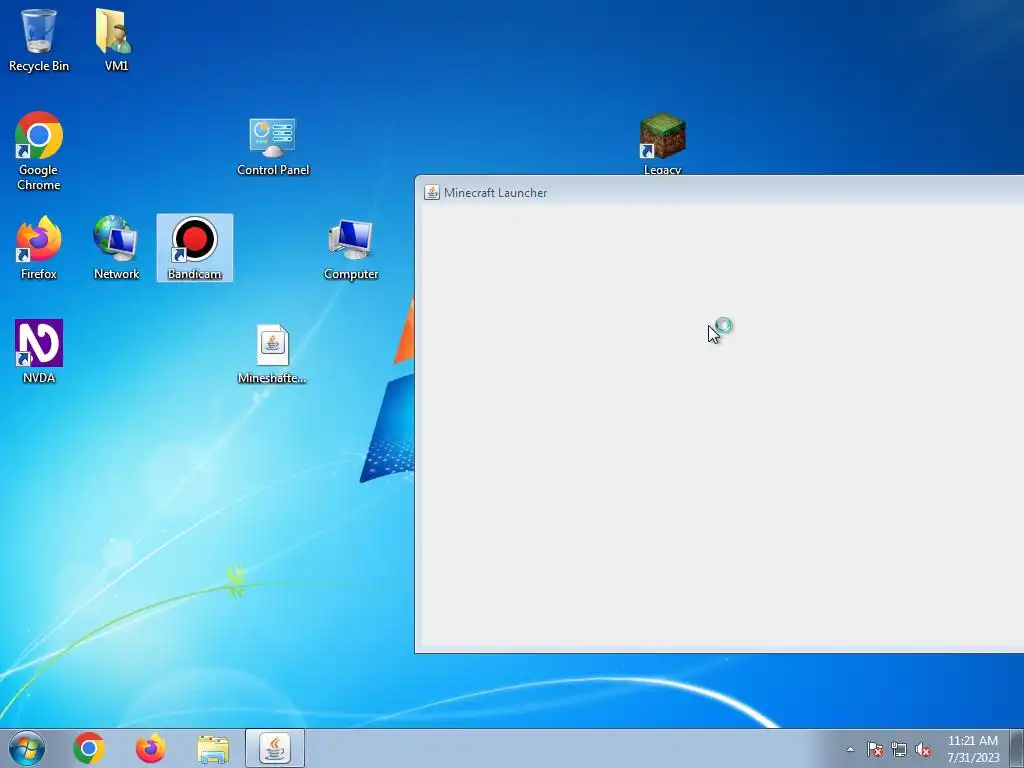This screenshot has width=1024, height=768.
Task: Open the Action Center flag icon
Action: tap(875, 749)
